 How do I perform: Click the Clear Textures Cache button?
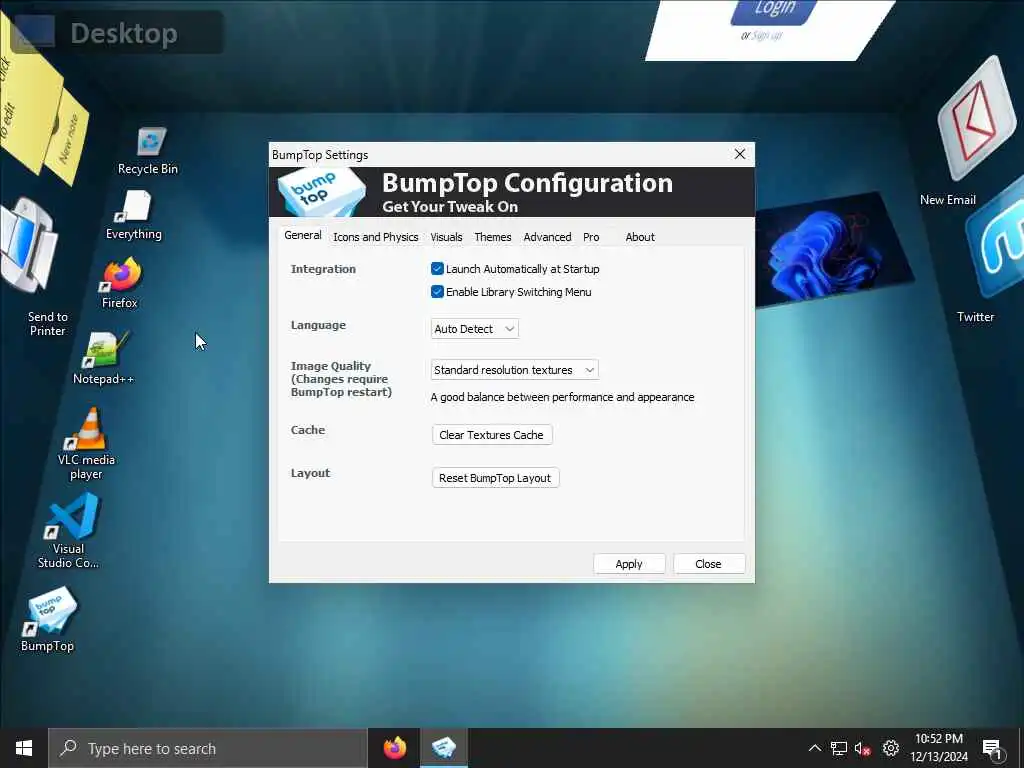coord(492,434)
